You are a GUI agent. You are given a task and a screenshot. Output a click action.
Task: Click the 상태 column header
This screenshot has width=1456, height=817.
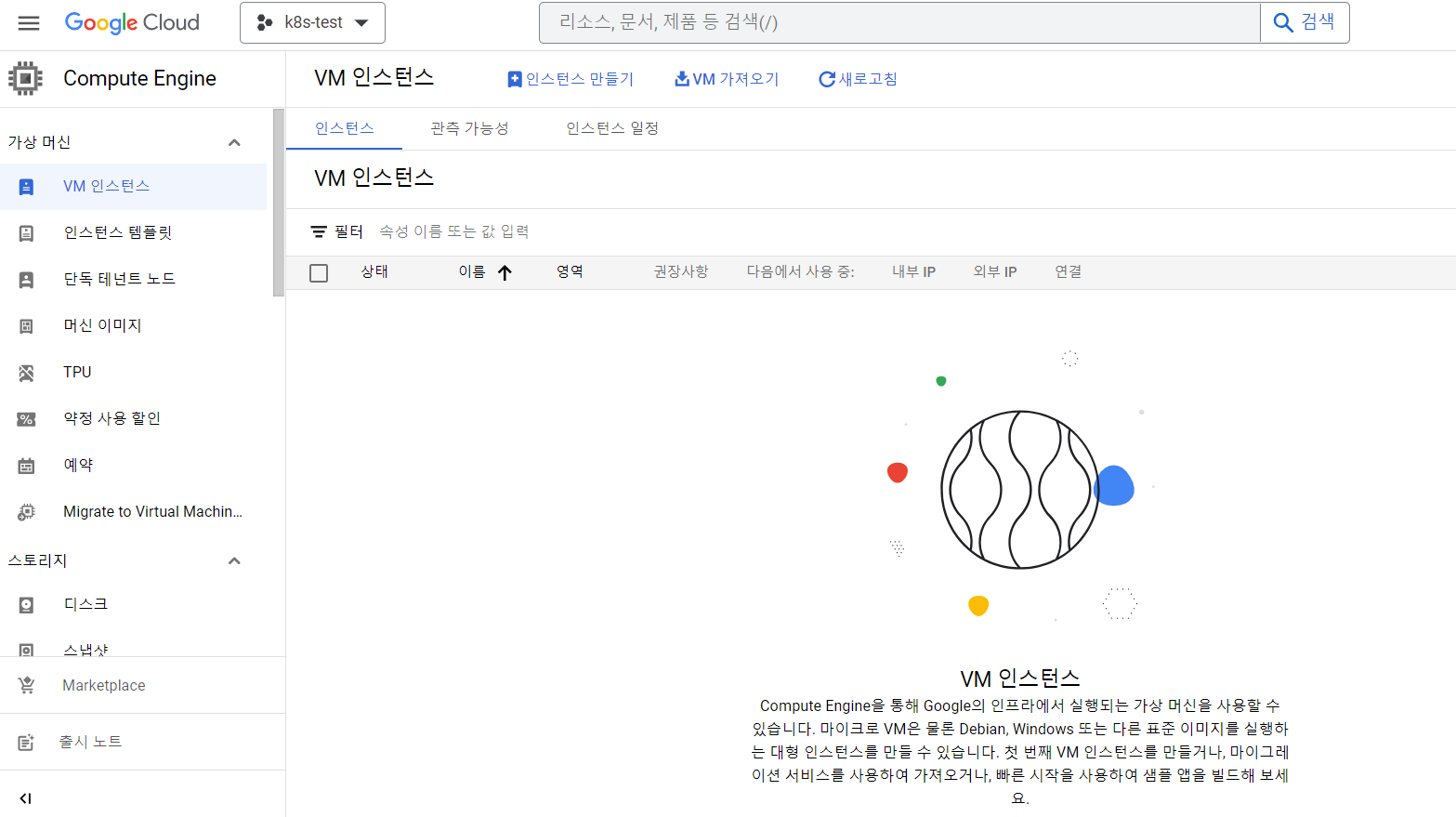click(374, 272)
